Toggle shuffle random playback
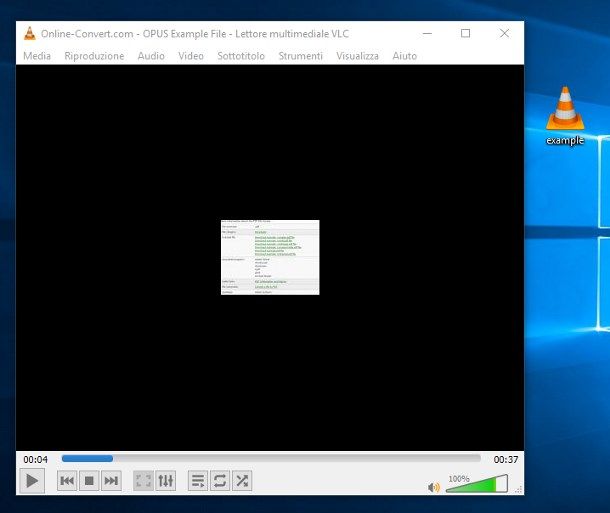The width and height of the screenshot is (610, 513). pos(242,481)
